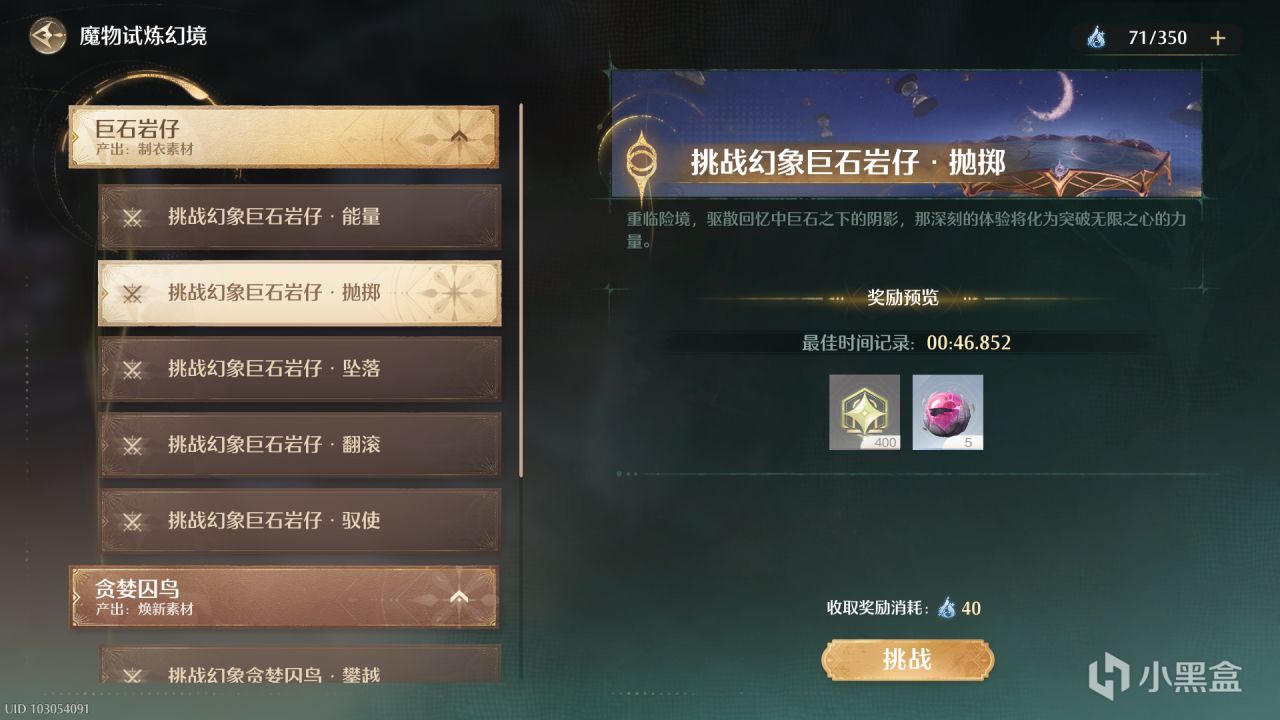Go back using the top-left return icon
Viewport: 1280px width, 720px height.
47,37
